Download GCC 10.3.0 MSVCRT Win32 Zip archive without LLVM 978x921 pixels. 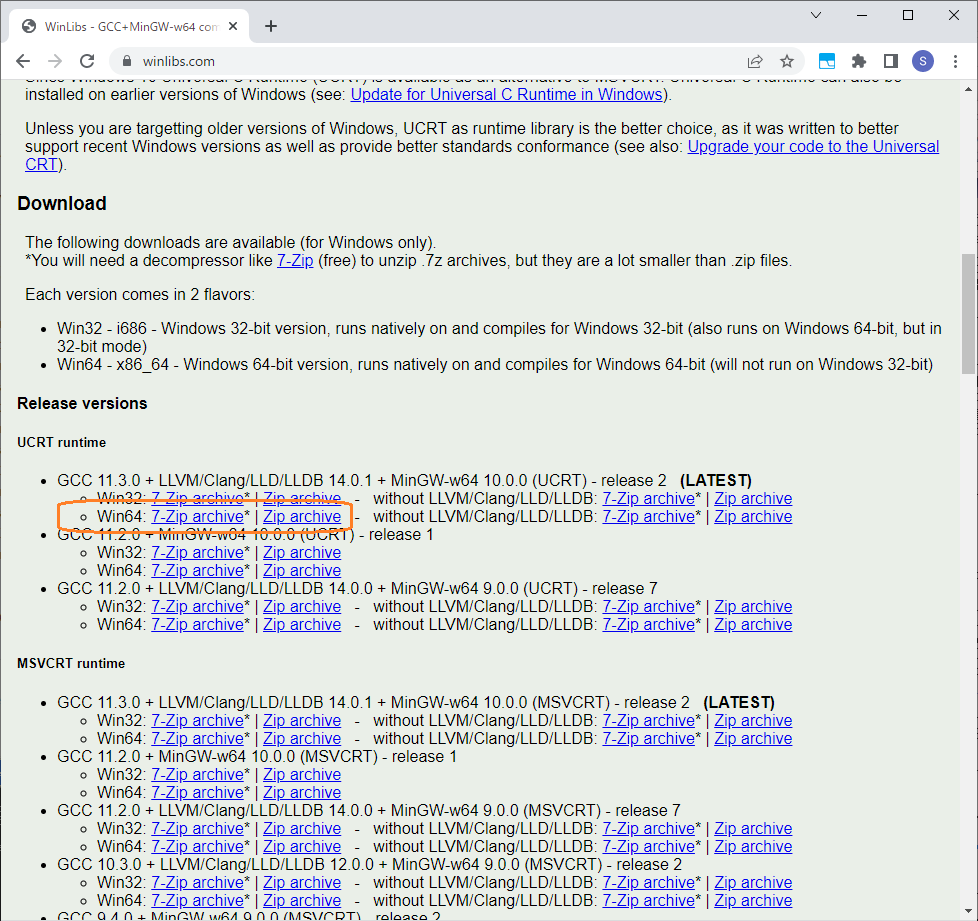[753, 883]
